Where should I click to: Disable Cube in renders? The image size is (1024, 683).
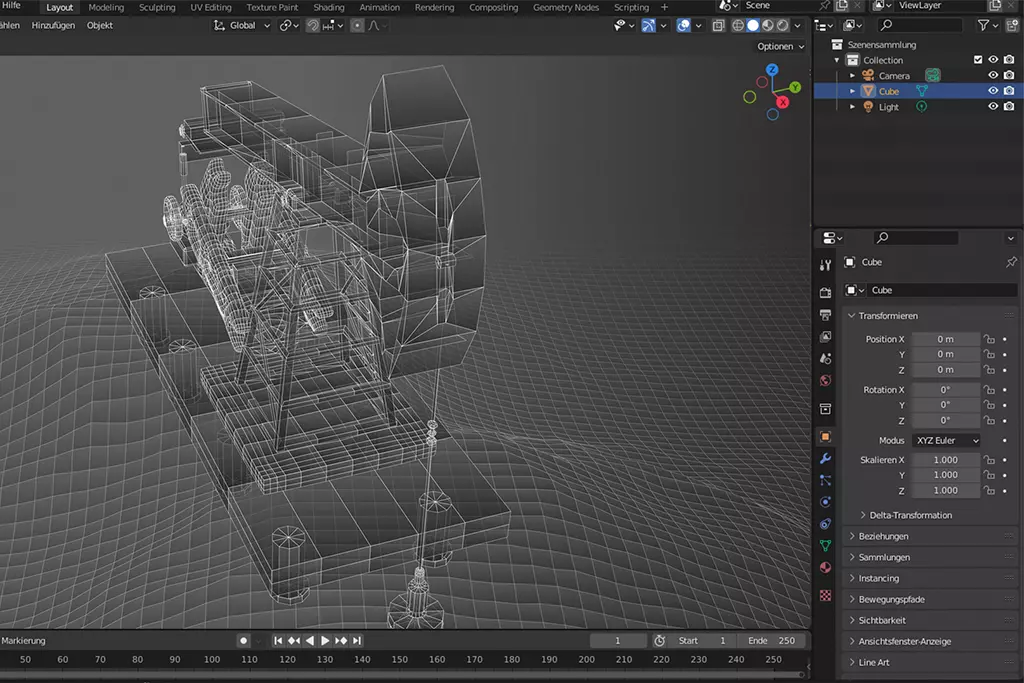click(x=1009, y=91)
